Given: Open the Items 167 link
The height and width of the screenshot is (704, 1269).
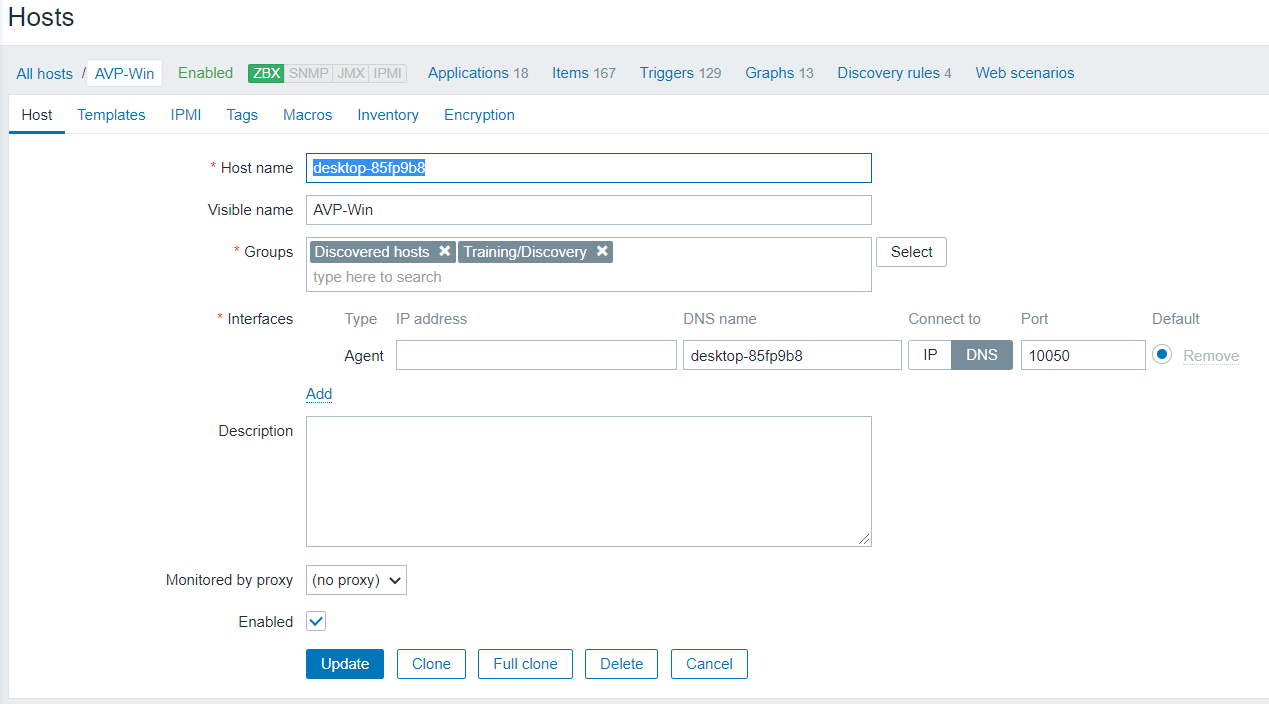Looking at the screenshot, I should (584, 73).
